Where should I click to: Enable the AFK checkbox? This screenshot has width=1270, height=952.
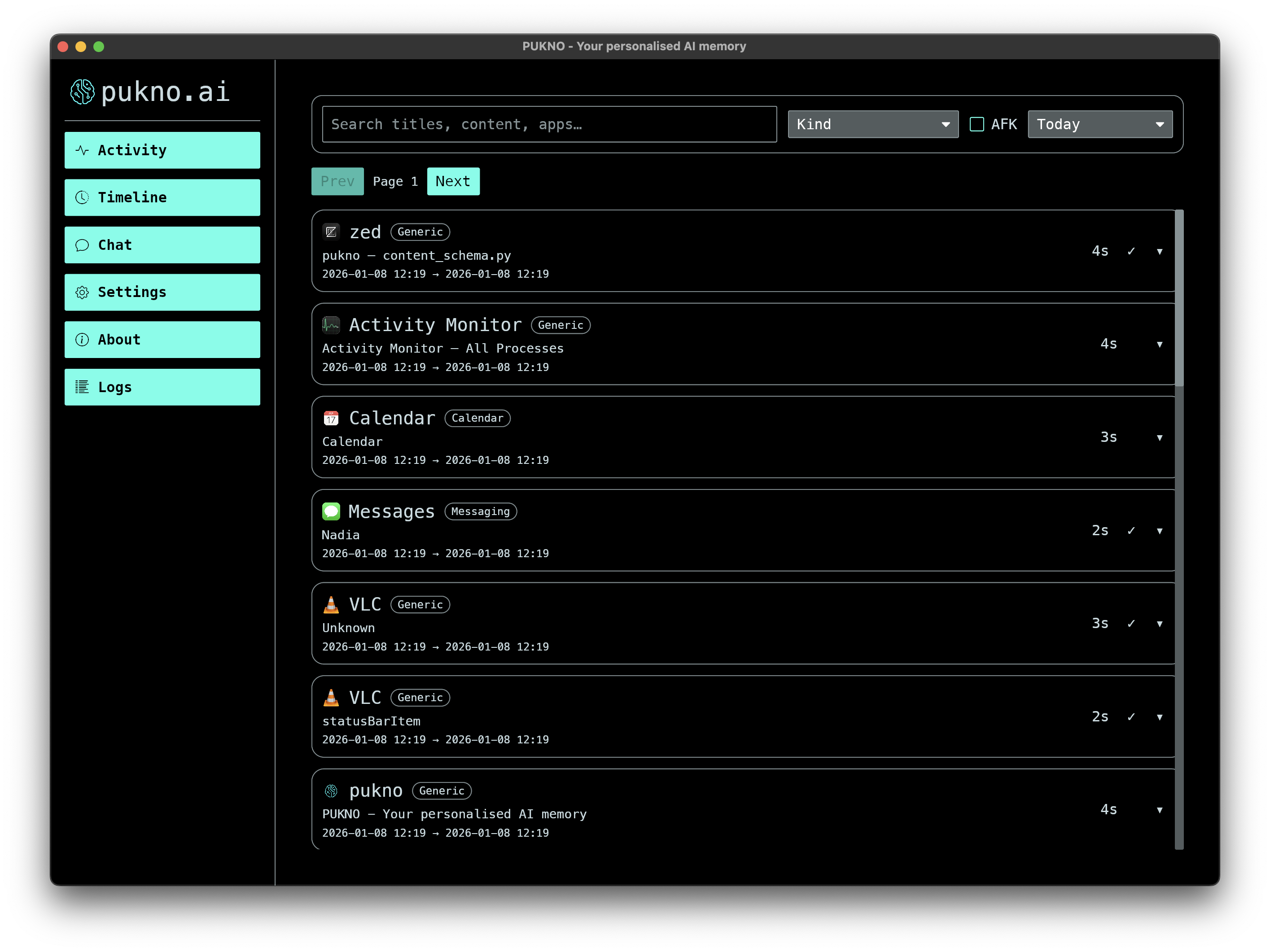pos(977,125)
